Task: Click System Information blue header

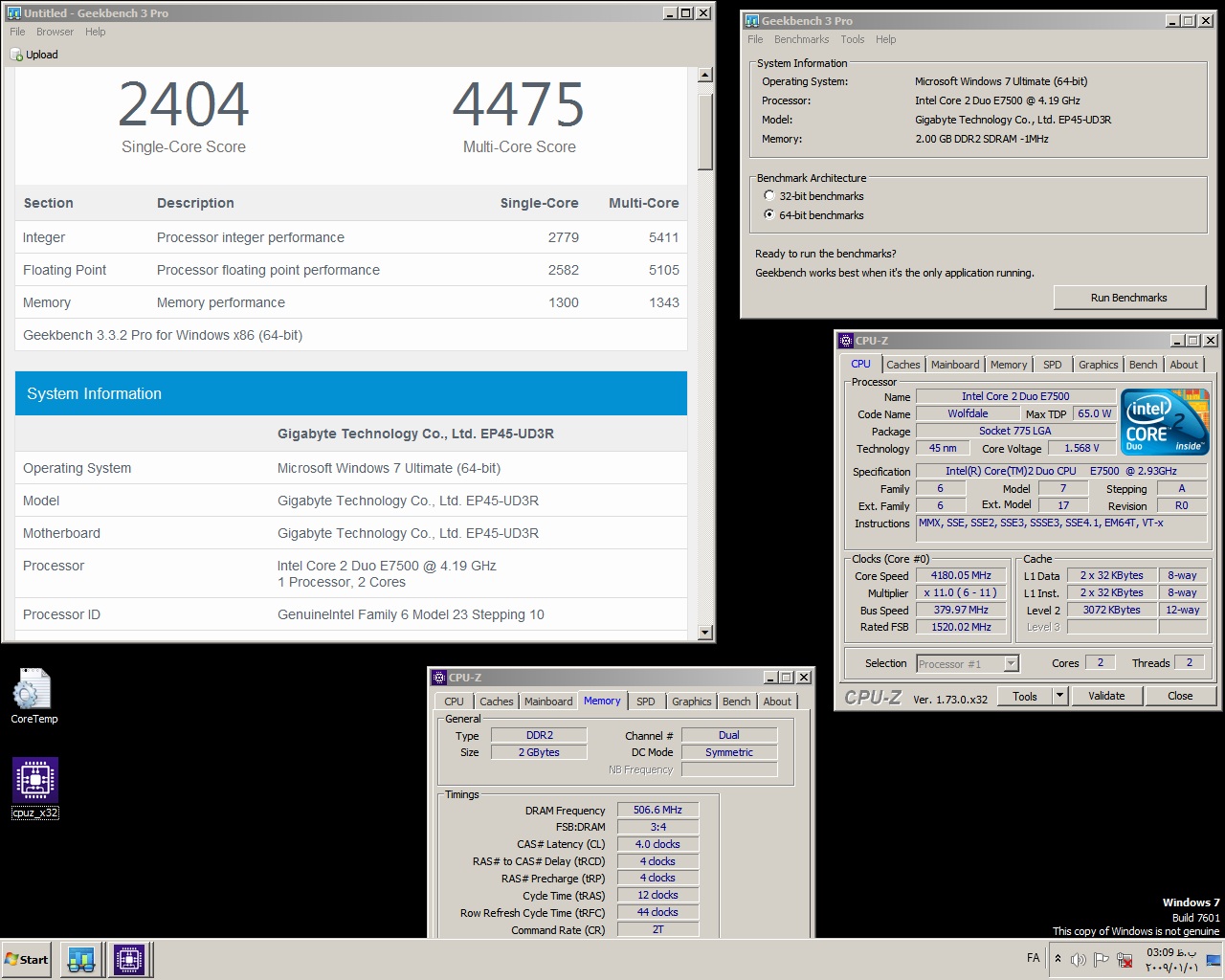Action: 351,393
